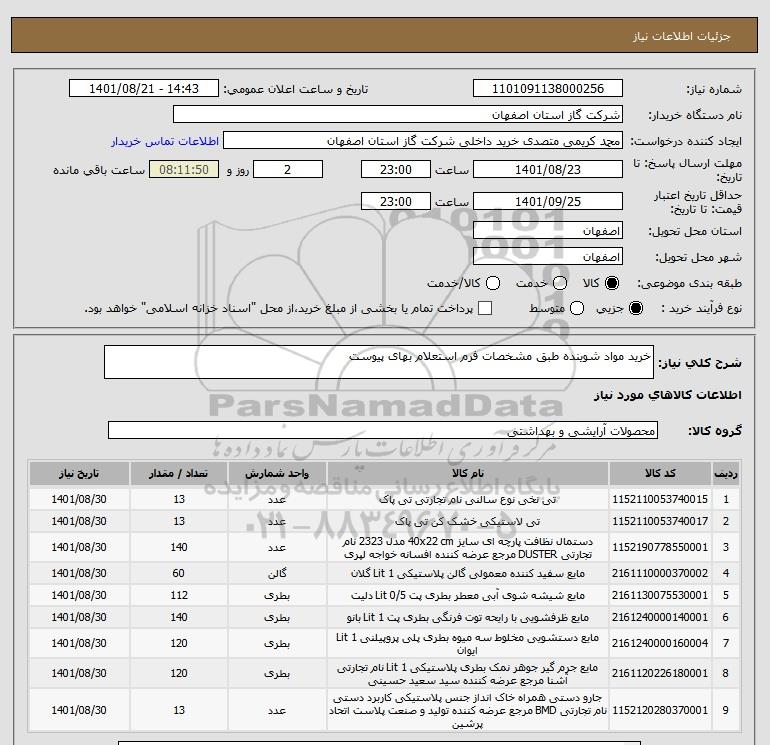The image size is (770, 745).
Task: Click product code 1152110053740017
Action: [660, 521]
